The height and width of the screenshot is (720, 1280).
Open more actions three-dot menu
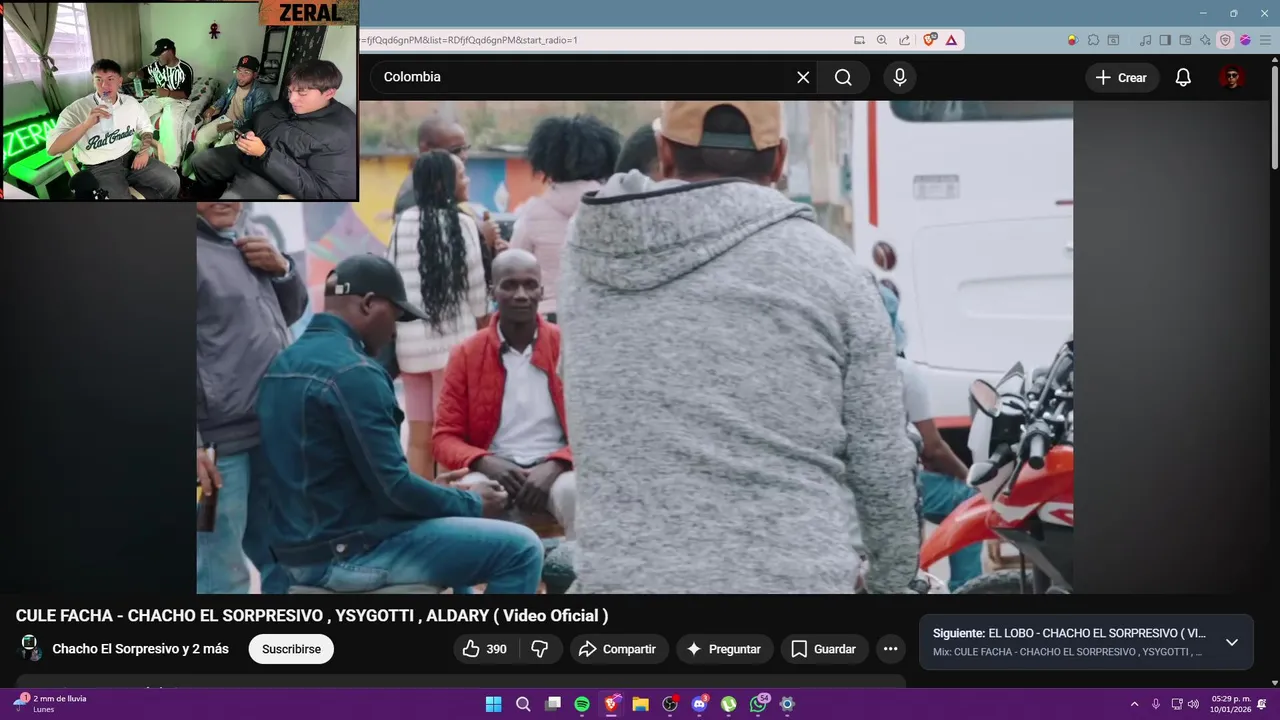(x=890, y=649)
